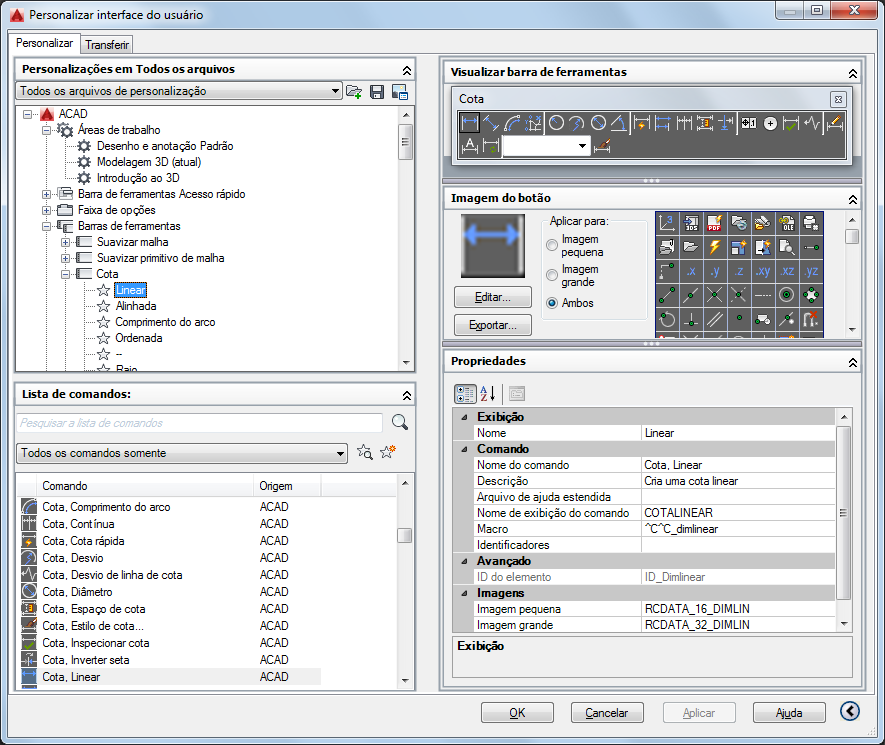Select the Quick Dimension lightning icon
885x745 pixels.
pyautogui.click(x=642, y=123)
